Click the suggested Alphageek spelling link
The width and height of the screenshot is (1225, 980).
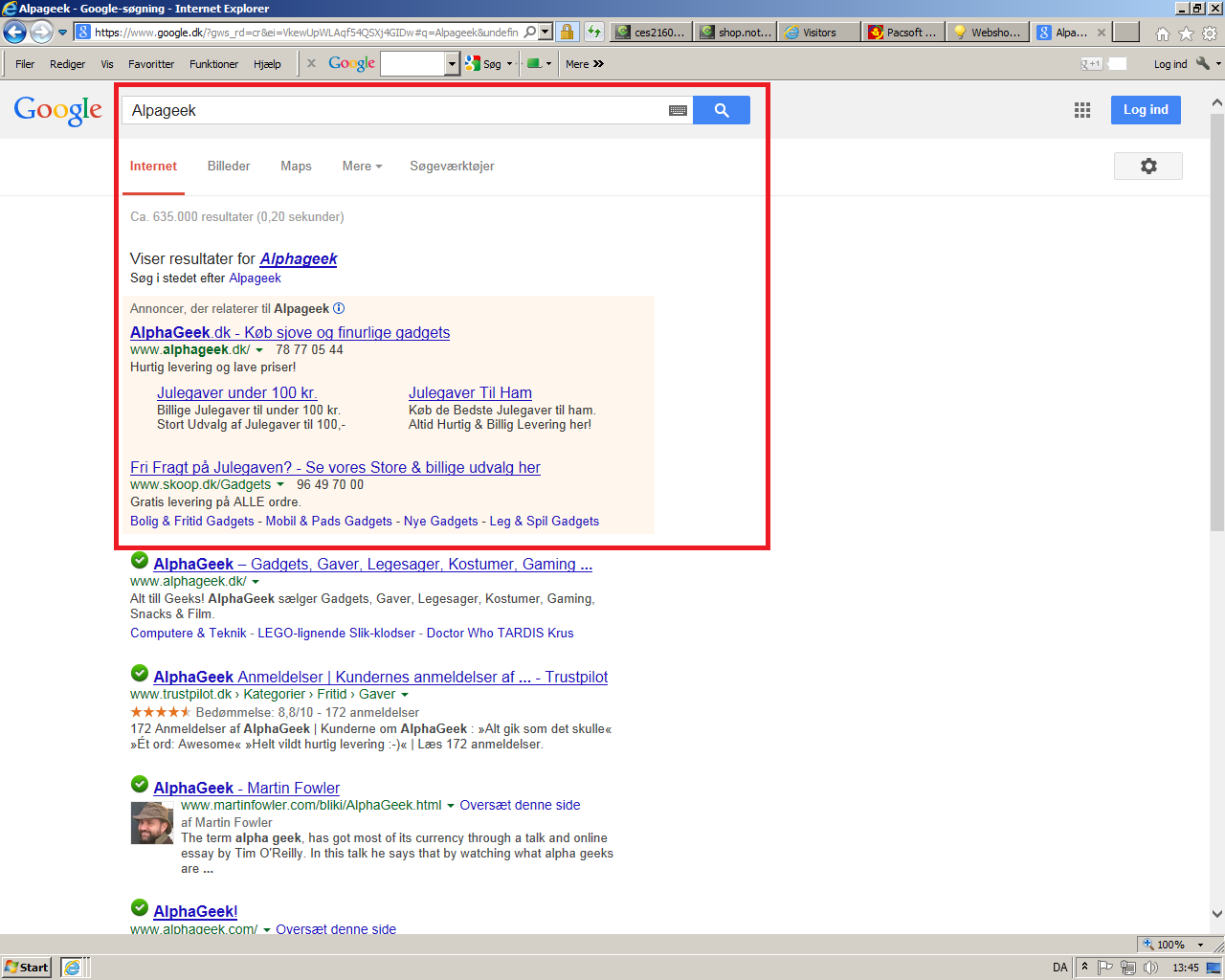(x=299, y=258)
